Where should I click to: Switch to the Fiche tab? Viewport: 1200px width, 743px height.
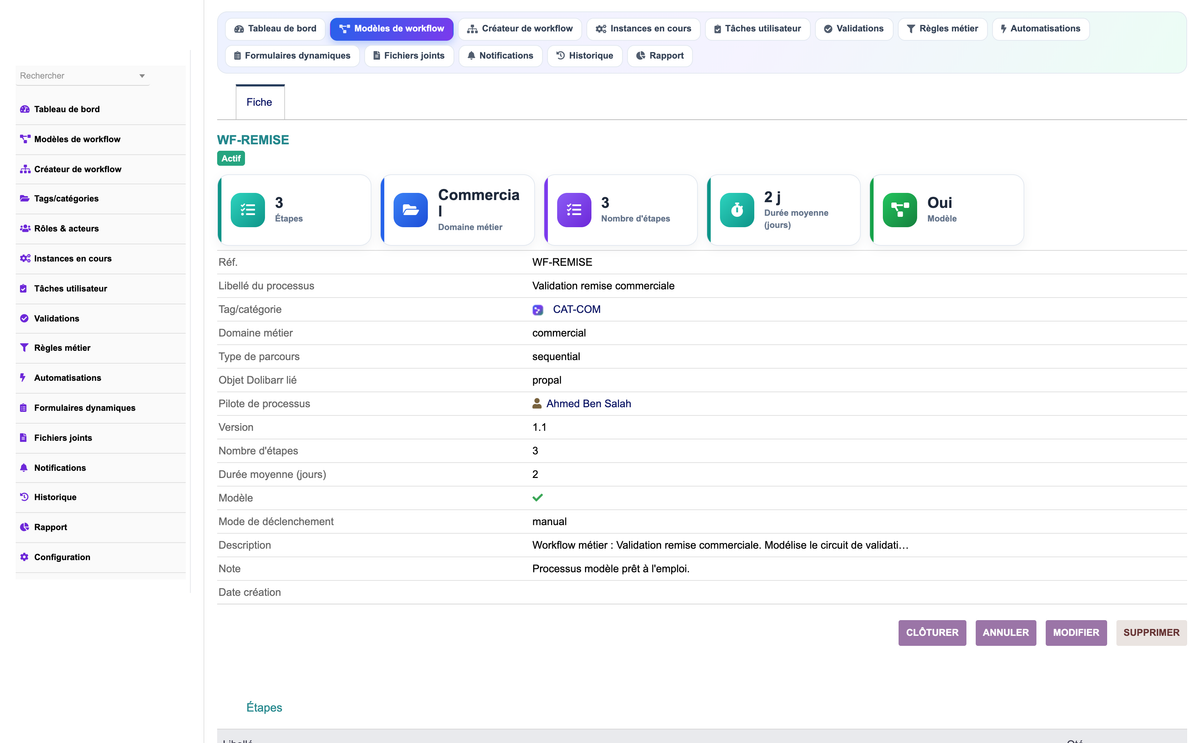pyautogui.click(x=260, y=102)
